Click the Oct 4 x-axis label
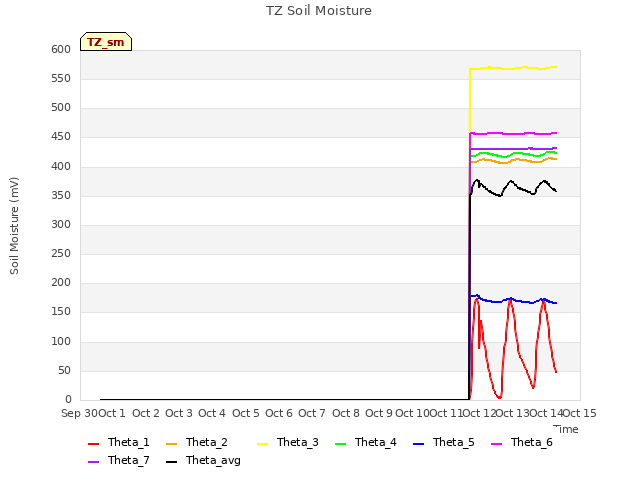 pos(212,413)
